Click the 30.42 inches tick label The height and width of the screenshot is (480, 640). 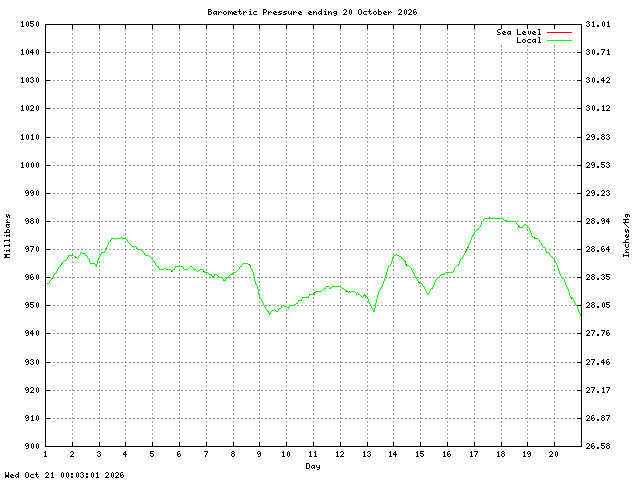[598, 80]
